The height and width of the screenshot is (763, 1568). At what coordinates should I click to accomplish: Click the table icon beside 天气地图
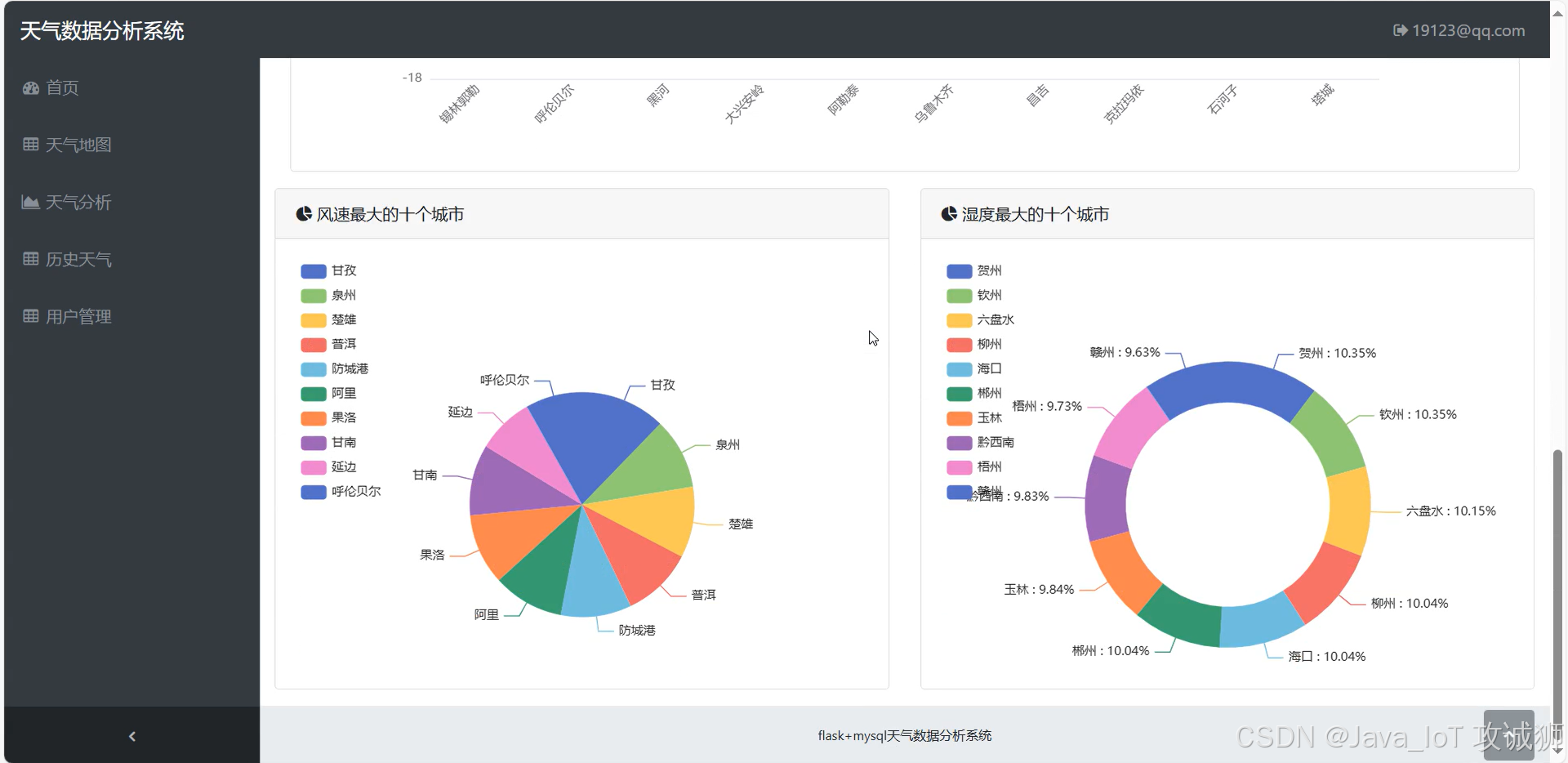point(31,145)
